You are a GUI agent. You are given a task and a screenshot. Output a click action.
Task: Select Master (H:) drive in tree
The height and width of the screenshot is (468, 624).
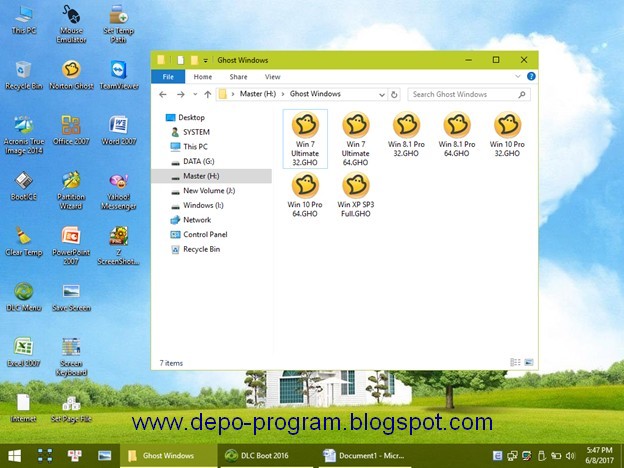211,176
